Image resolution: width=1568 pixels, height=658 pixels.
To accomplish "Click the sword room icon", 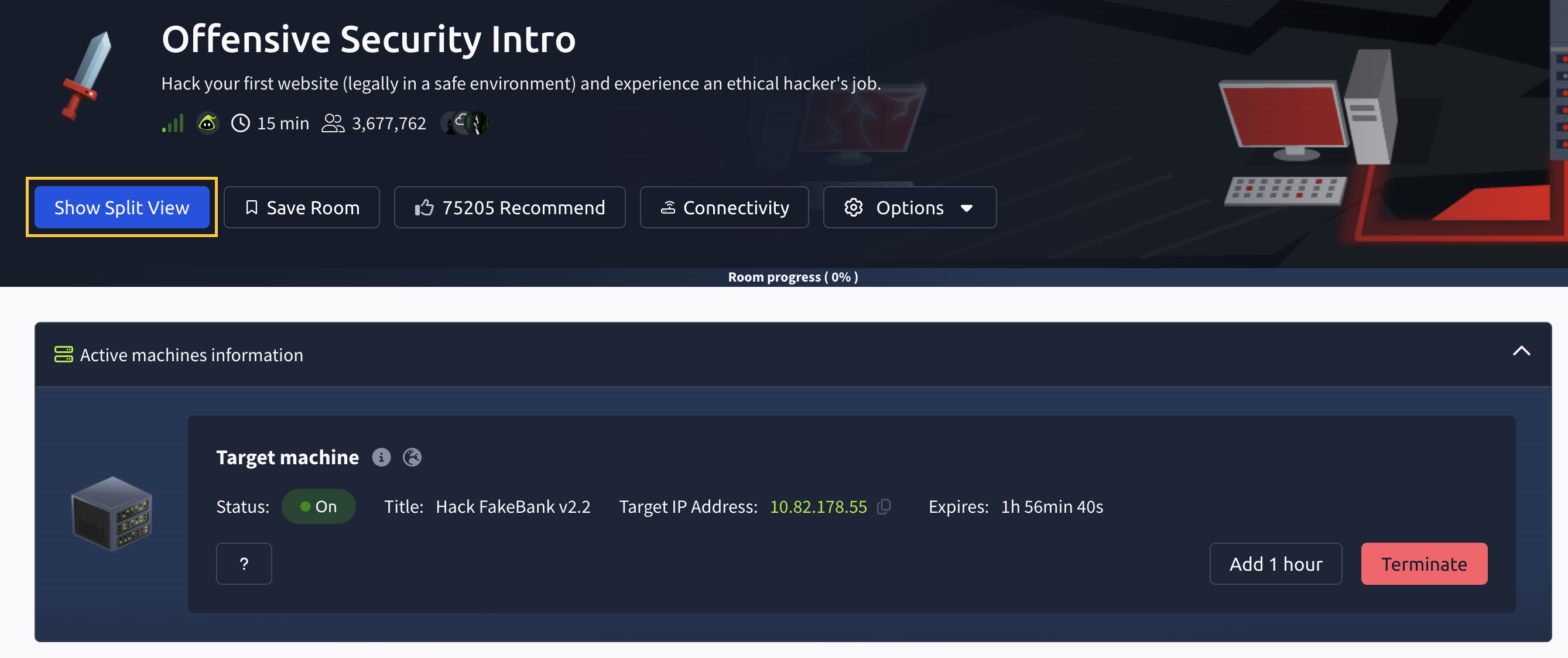I will click(x=87, y=76).
